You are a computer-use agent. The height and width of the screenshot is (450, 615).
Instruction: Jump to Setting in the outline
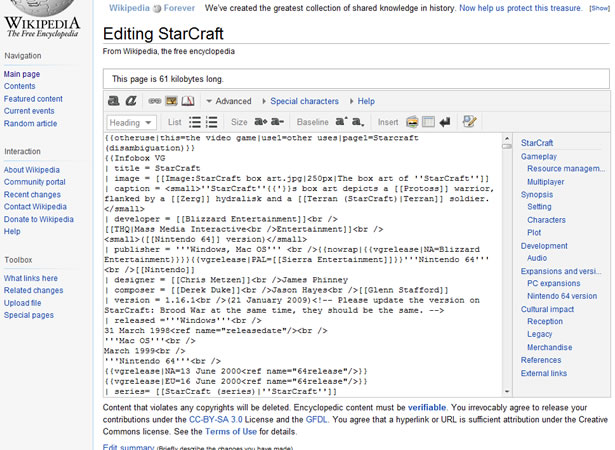click(x=539, y=207)
